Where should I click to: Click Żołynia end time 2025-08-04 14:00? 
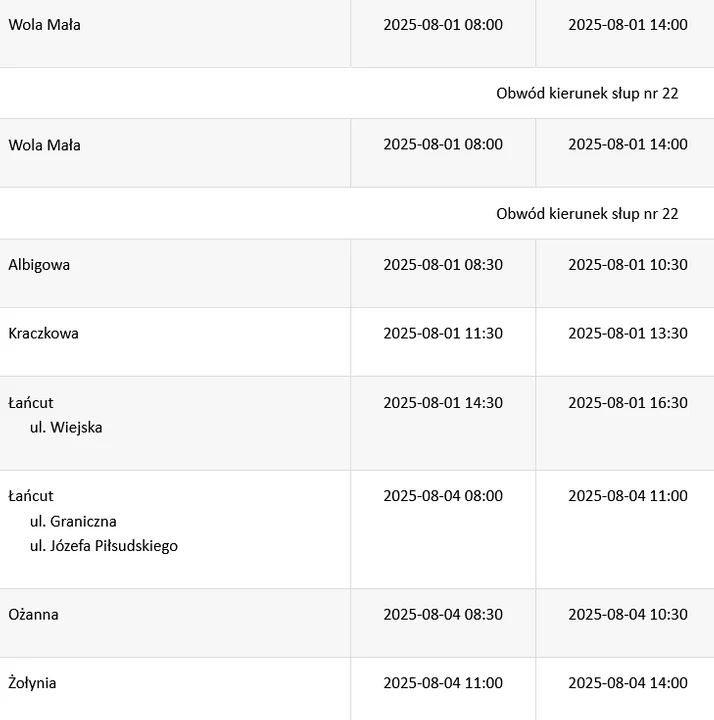click(x=628, y=683)
